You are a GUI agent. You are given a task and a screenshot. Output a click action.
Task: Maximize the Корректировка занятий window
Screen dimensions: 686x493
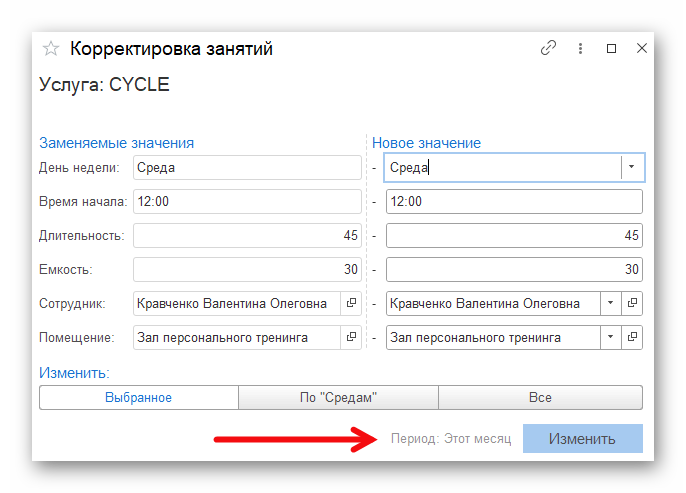pos(611,48)
